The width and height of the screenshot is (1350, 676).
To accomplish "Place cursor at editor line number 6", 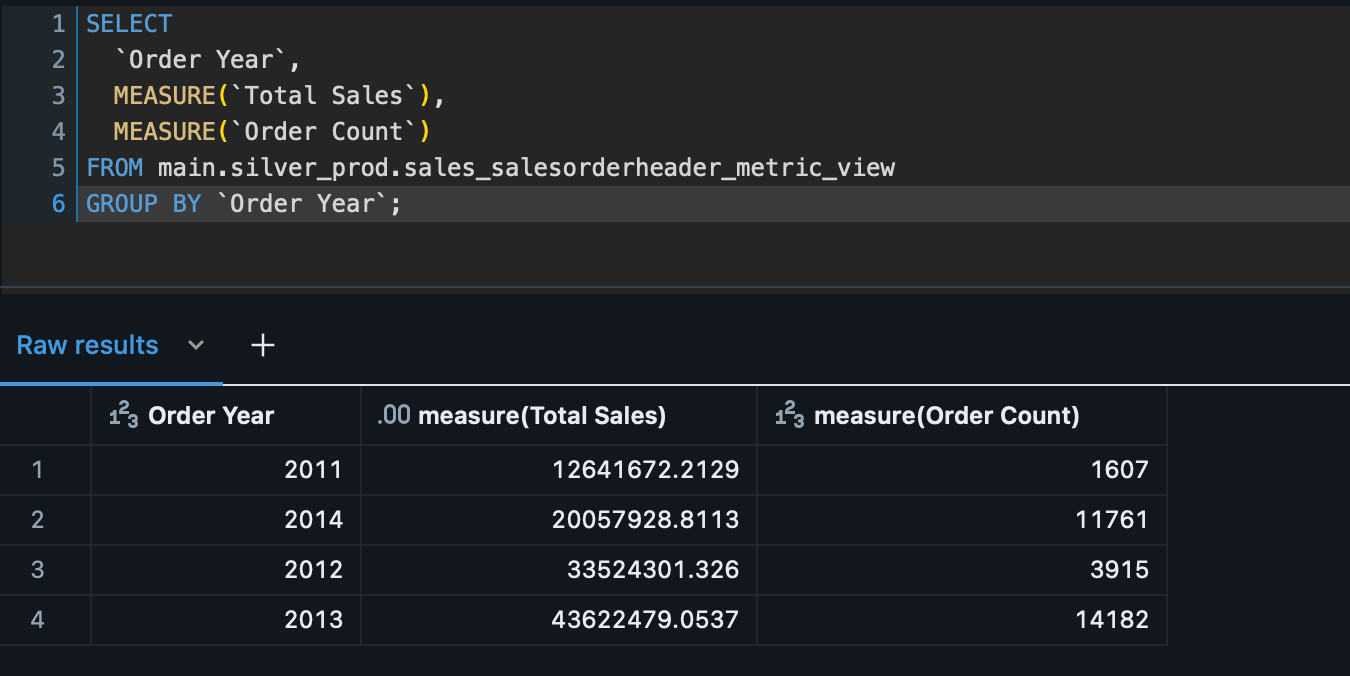I will (58, 204).
